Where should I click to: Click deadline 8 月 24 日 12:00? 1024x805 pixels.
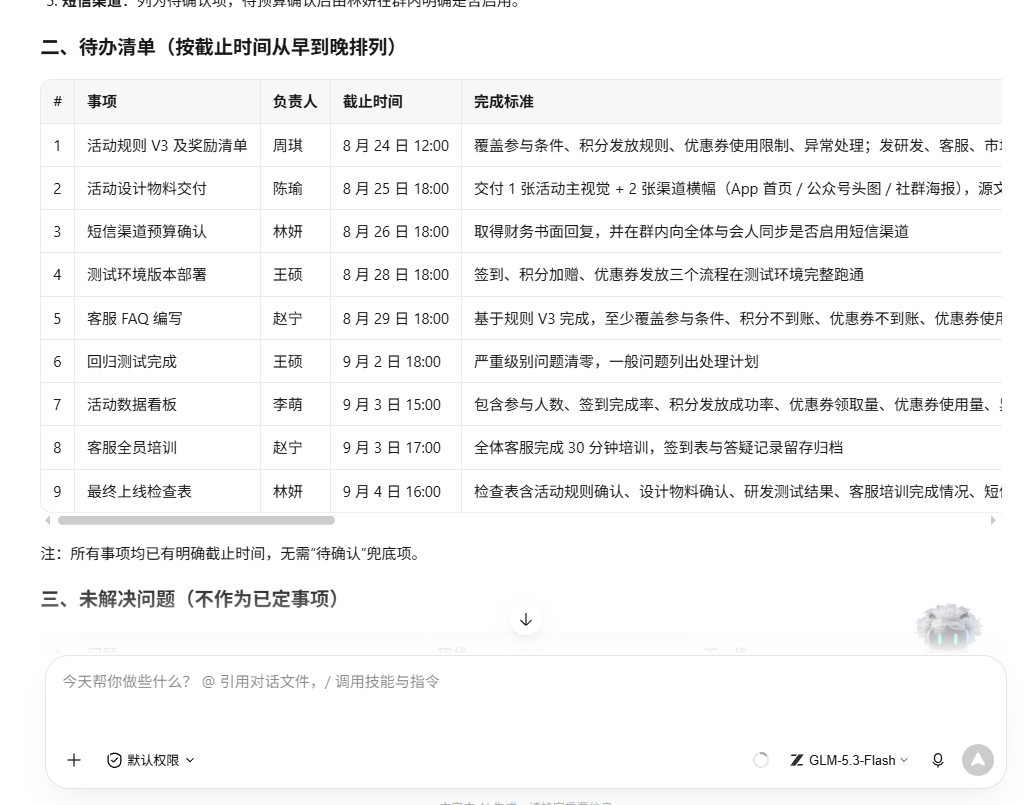pyautogui.click(x=396, y=146)
